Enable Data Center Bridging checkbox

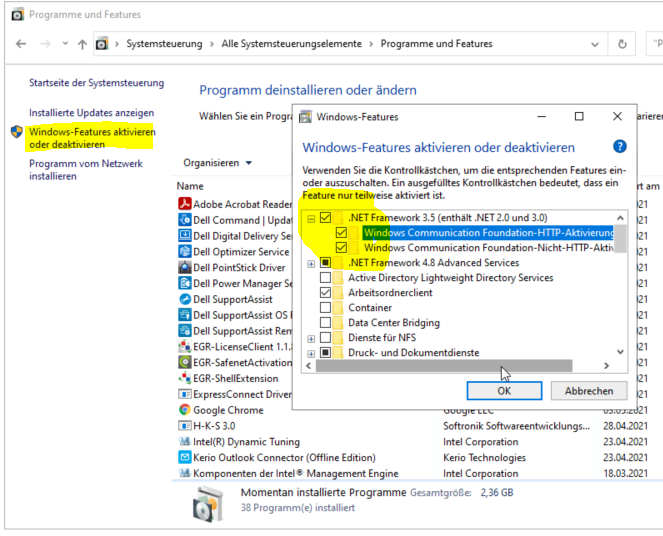coord(325,323)
